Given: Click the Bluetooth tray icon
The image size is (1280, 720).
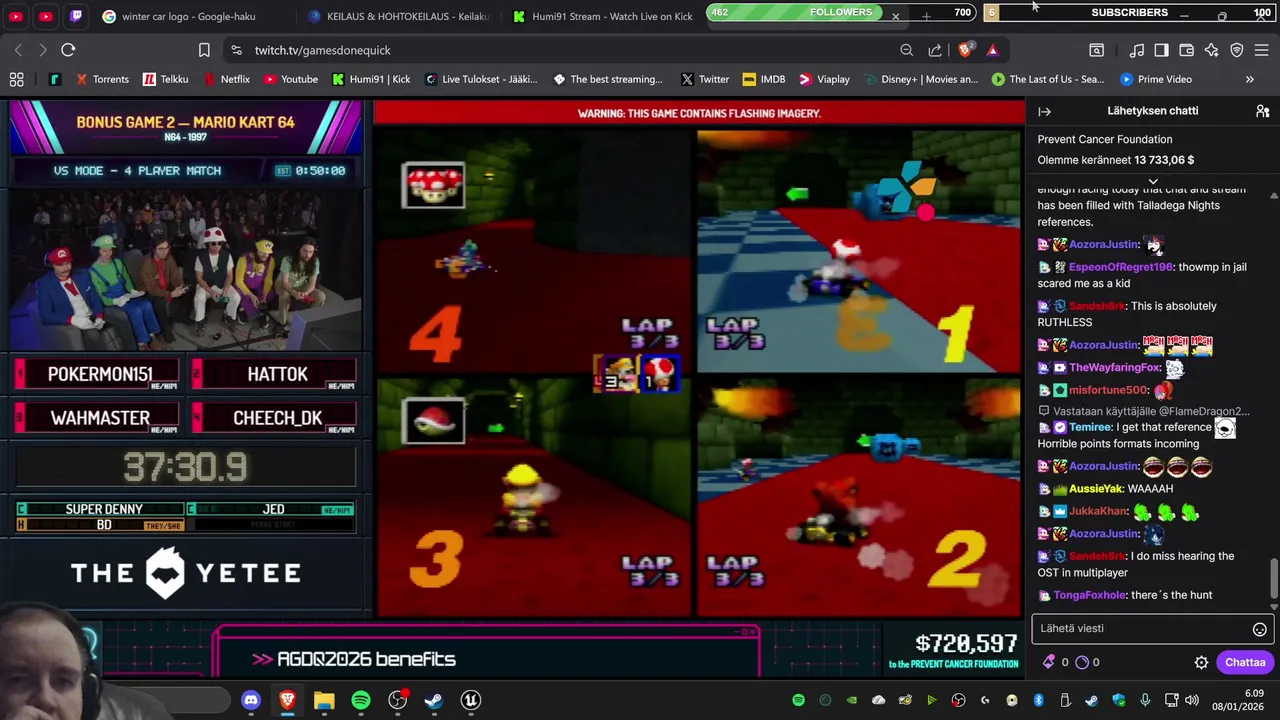Looking at the screenshot, I should pos(1038,700).
